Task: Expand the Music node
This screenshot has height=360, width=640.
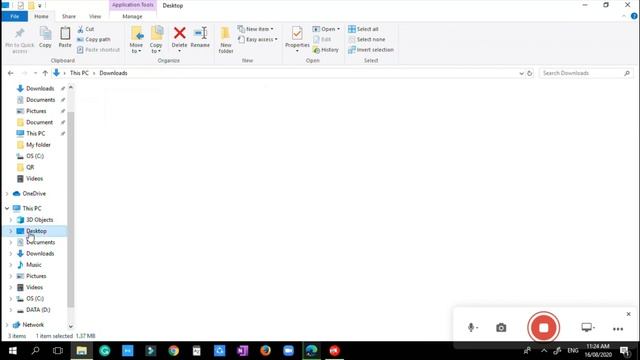Action: tap(11, 265)
